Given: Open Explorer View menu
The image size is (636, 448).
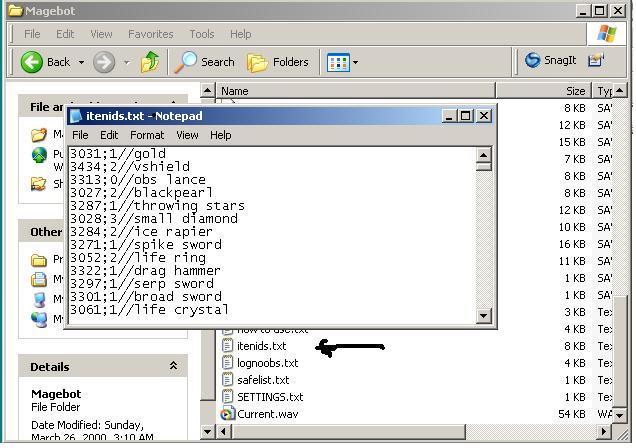Looking at the screenshot, I should pyautogui.click(x=101, y=34).
